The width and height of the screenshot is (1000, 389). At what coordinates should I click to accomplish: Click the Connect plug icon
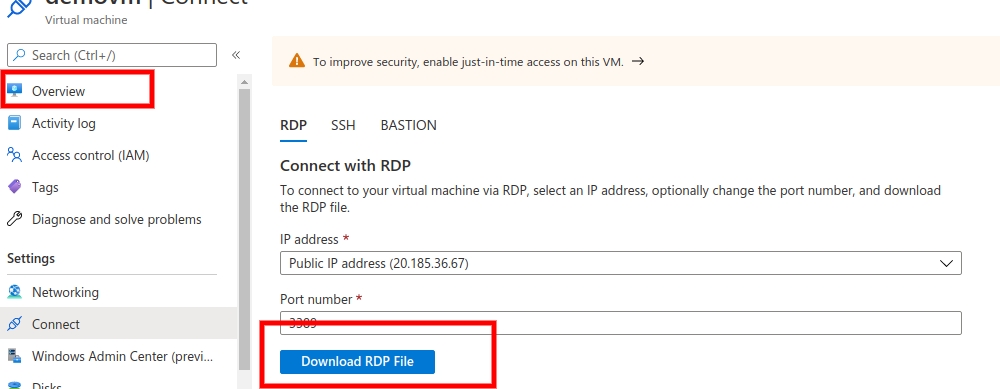click(14, 324)
